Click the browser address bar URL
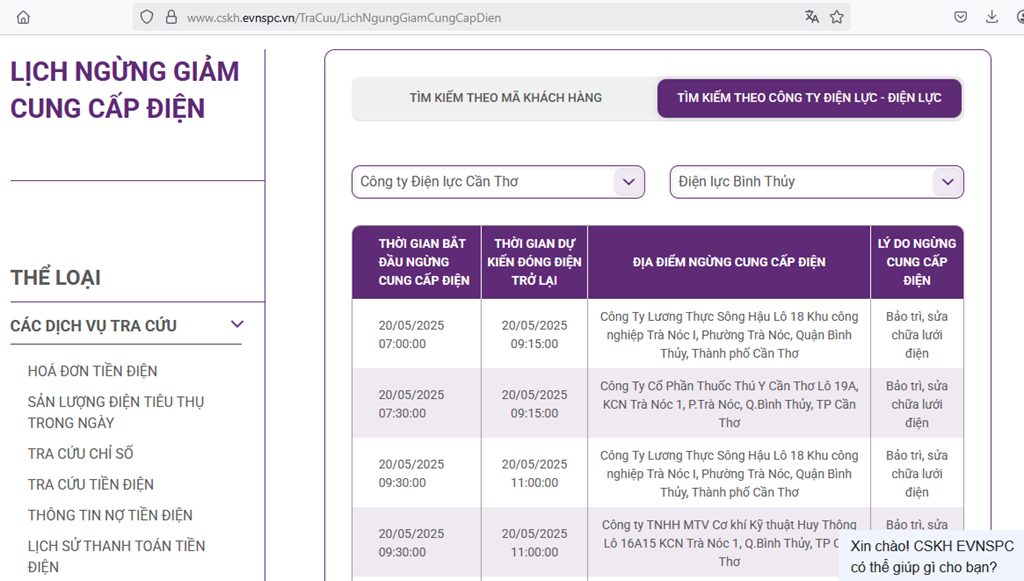The height and width of the screenshot is (581, 1024). pyautogui.click(x=344, y=18)
